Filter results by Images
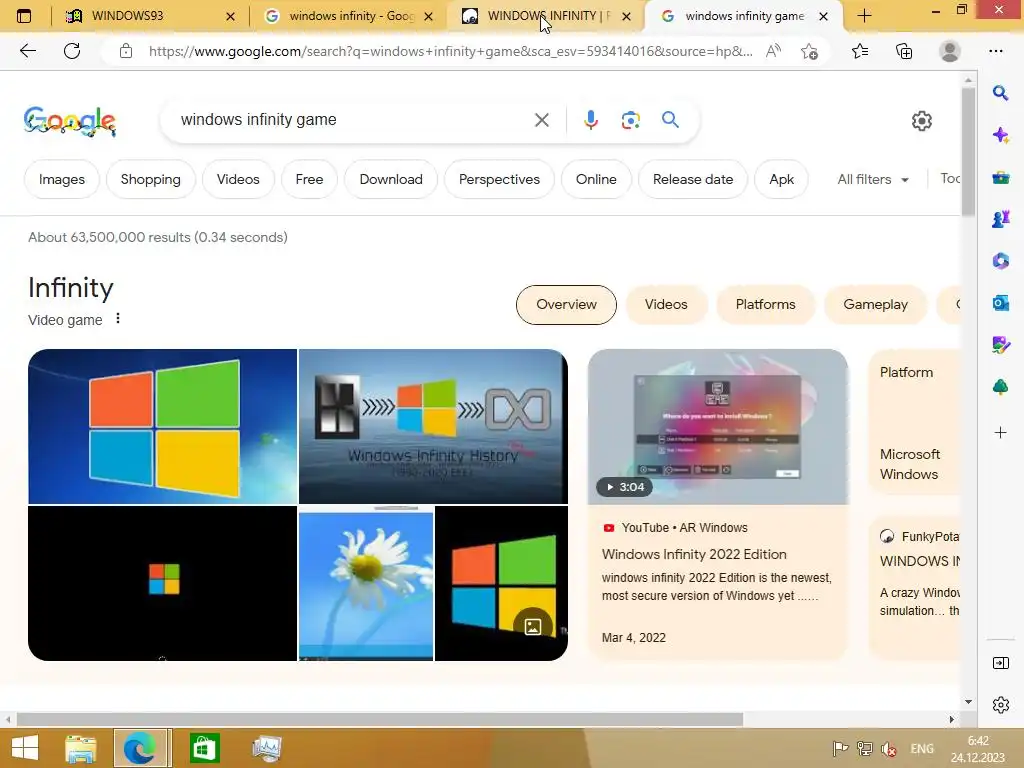 coord(61,179)
